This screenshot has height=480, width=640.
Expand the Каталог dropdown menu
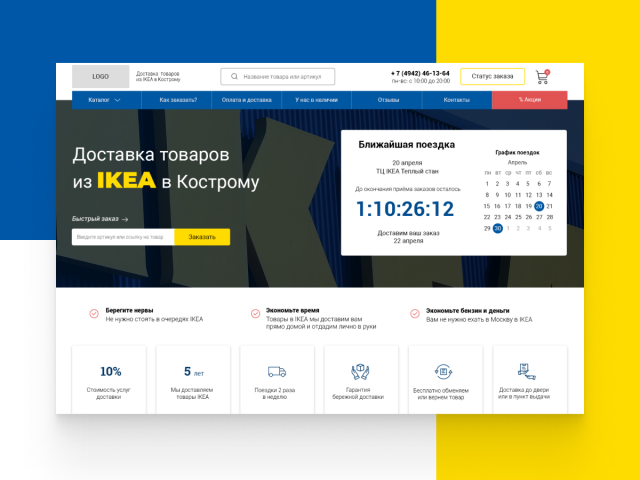pyautogui.click(x=107, y=100)
